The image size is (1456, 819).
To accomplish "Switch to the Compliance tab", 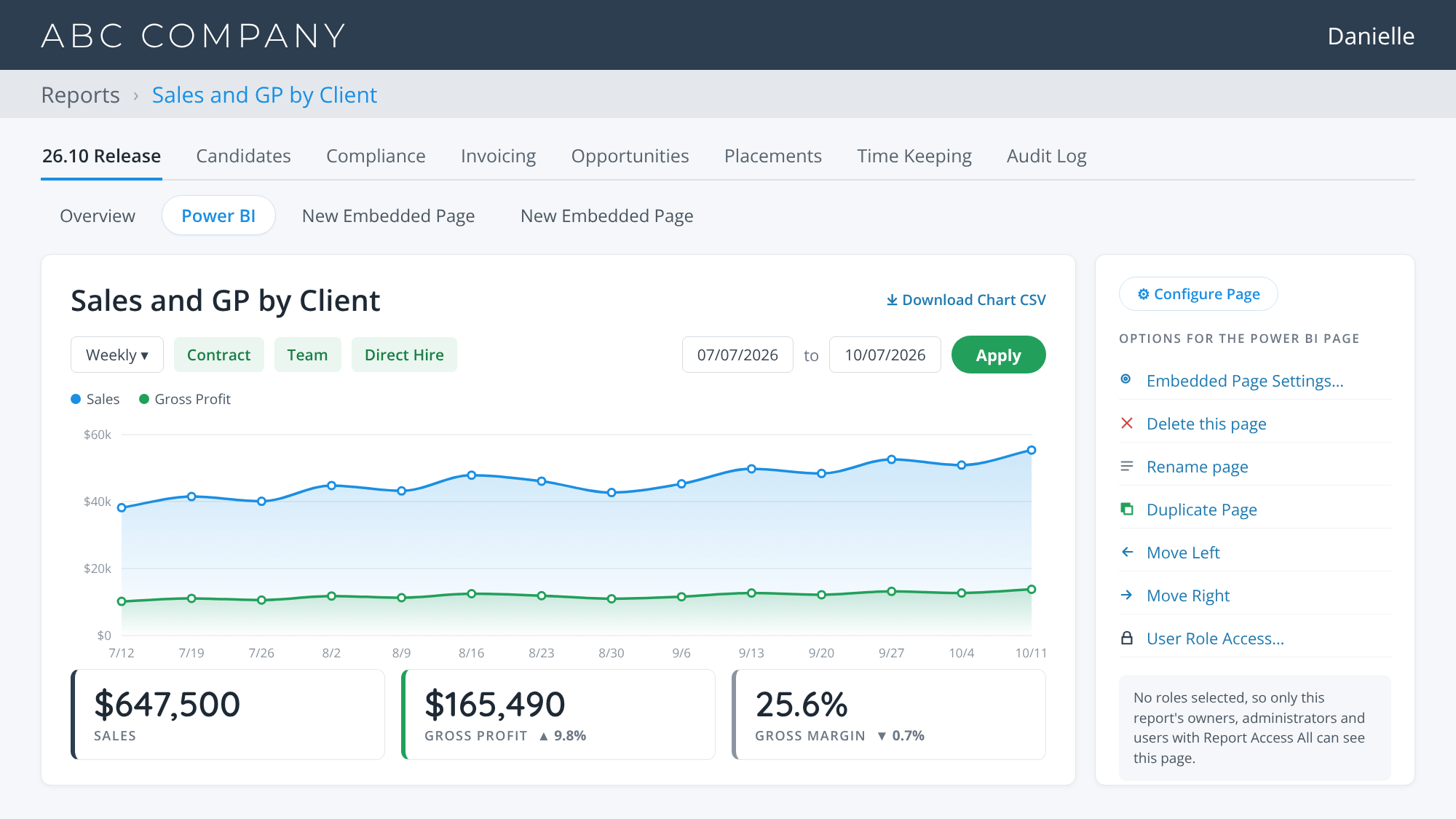I will [x=376, y=156].
